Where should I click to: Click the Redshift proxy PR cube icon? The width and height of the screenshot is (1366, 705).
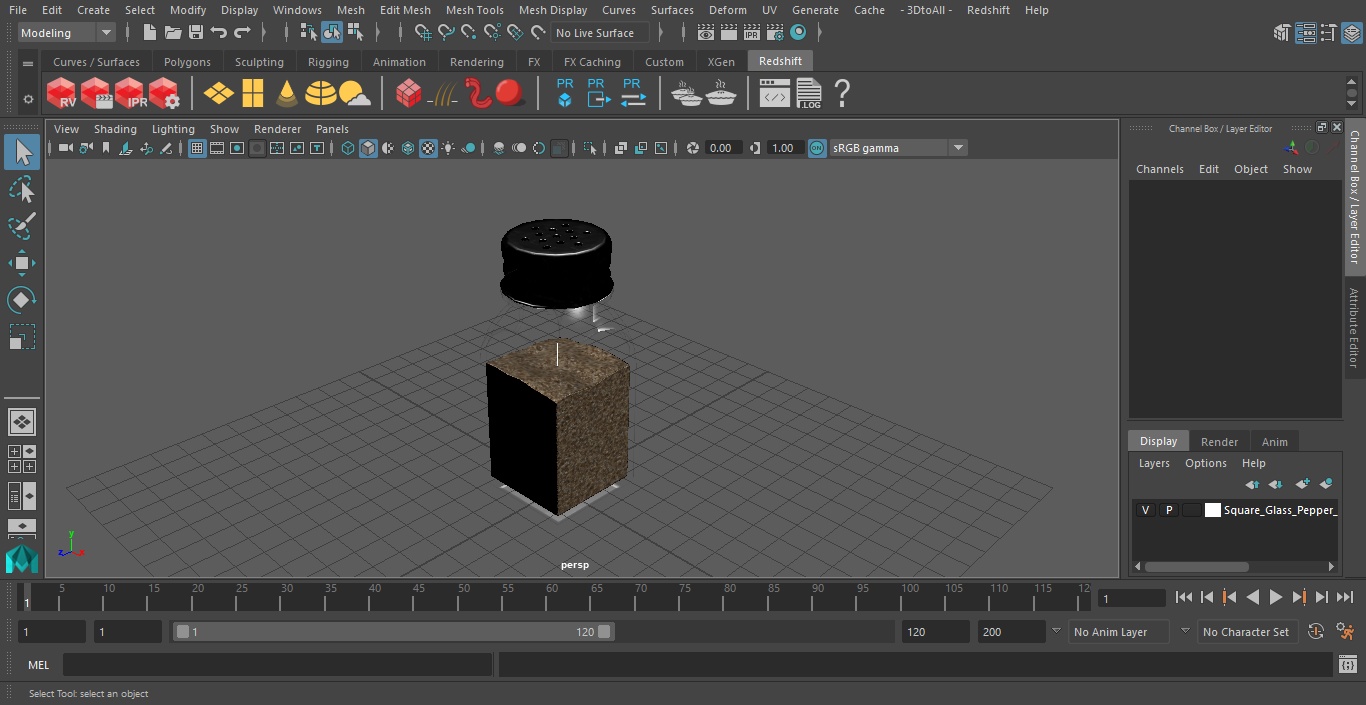tap(565, 93)
